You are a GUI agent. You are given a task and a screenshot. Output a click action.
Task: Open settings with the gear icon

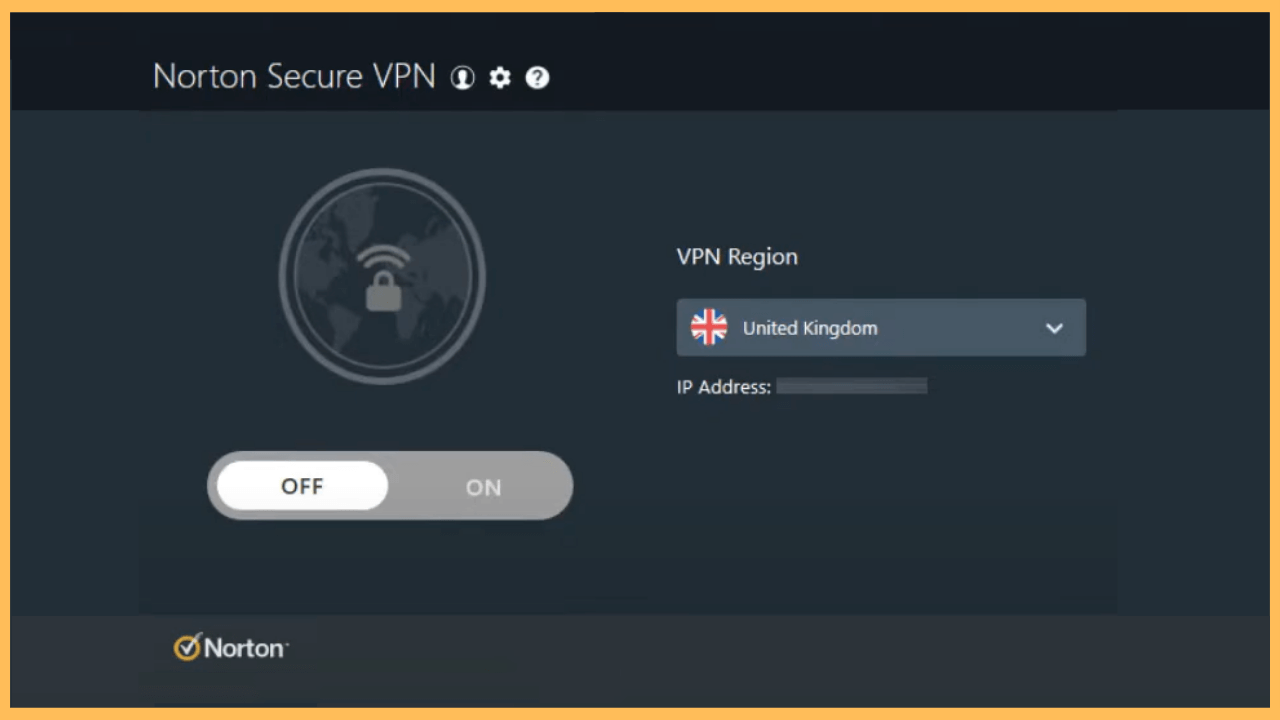(500, 78)
